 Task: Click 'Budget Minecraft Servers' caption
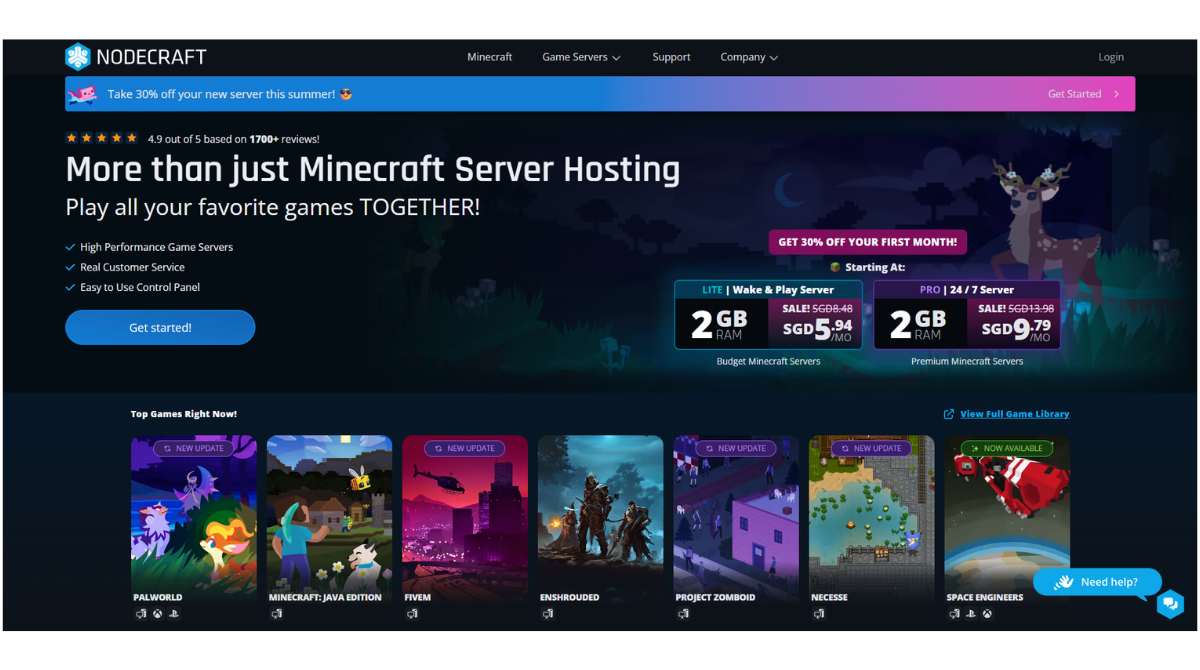click(768, 361)
